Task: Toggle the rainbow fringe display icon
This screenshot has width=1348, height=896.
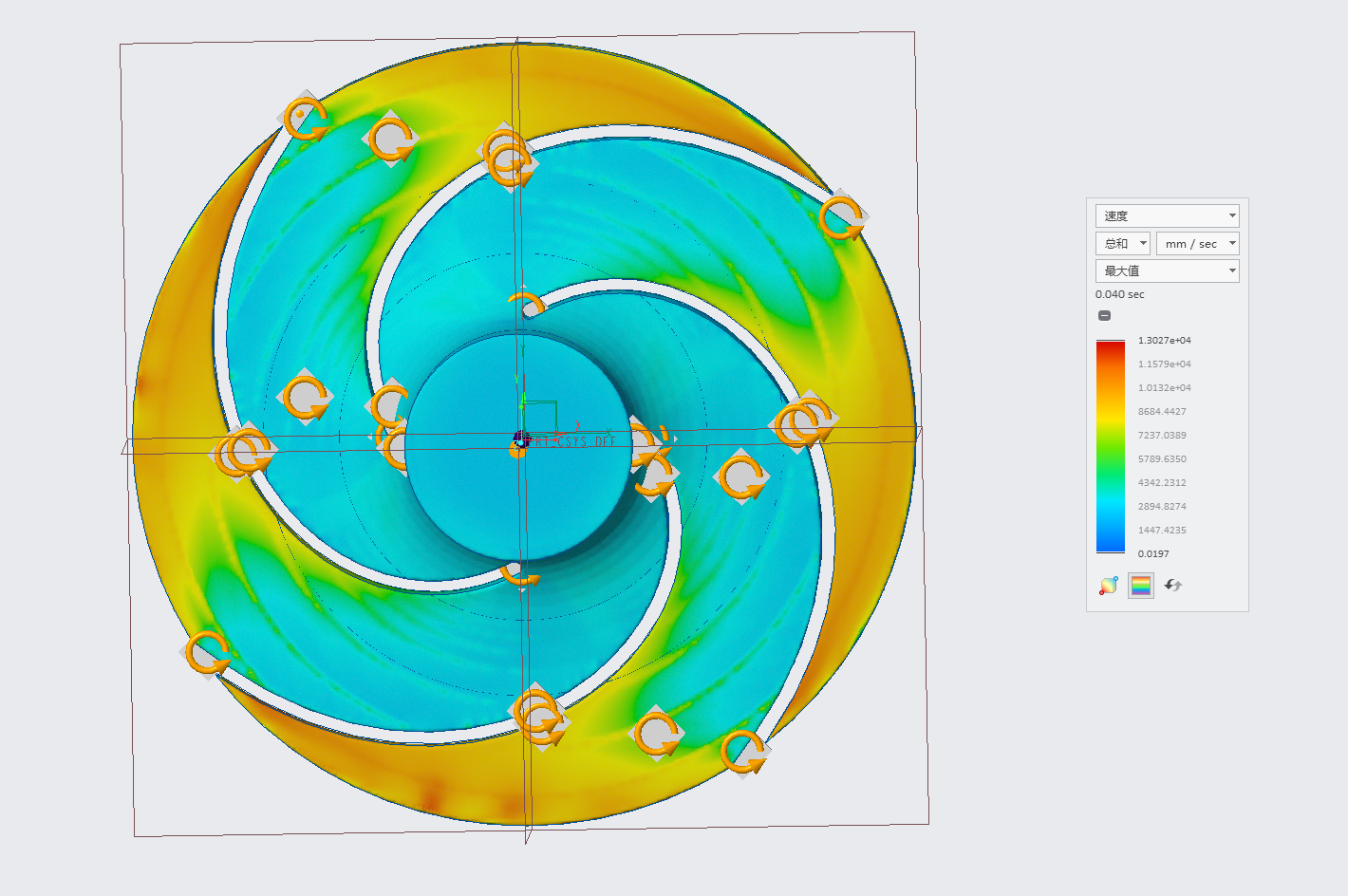Action: [x=1141, y=587]
